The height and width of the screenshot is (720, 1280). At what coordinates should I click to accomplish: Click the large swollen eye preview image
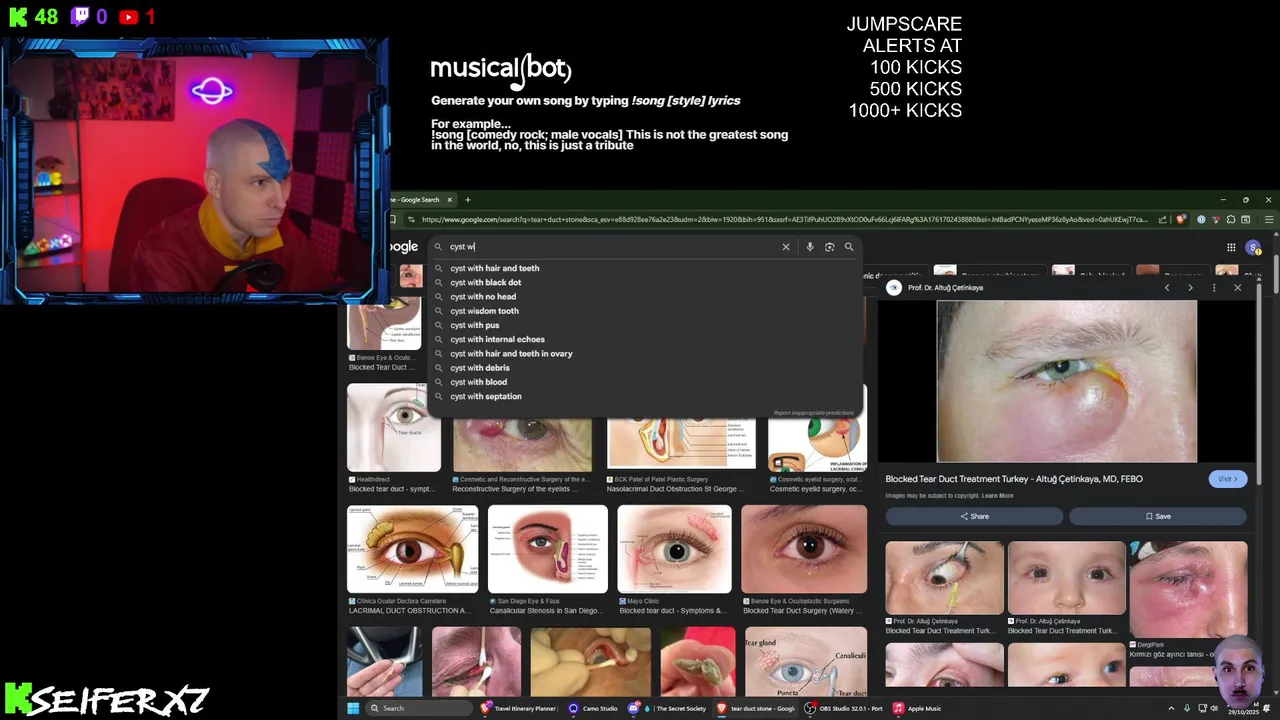(1066, 381)
